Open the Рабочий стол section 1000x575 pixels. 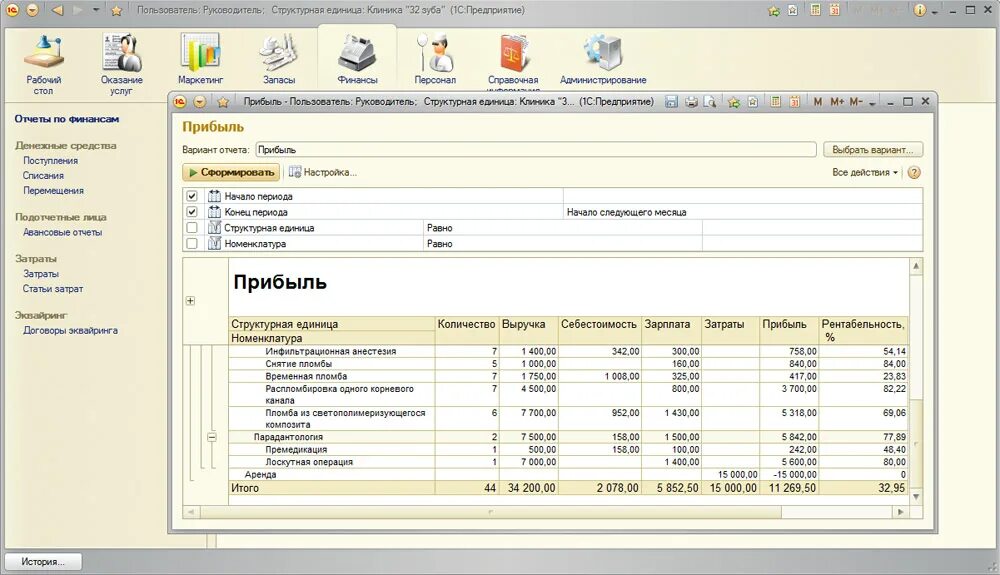pyautogui.click(x=43, y=64)
